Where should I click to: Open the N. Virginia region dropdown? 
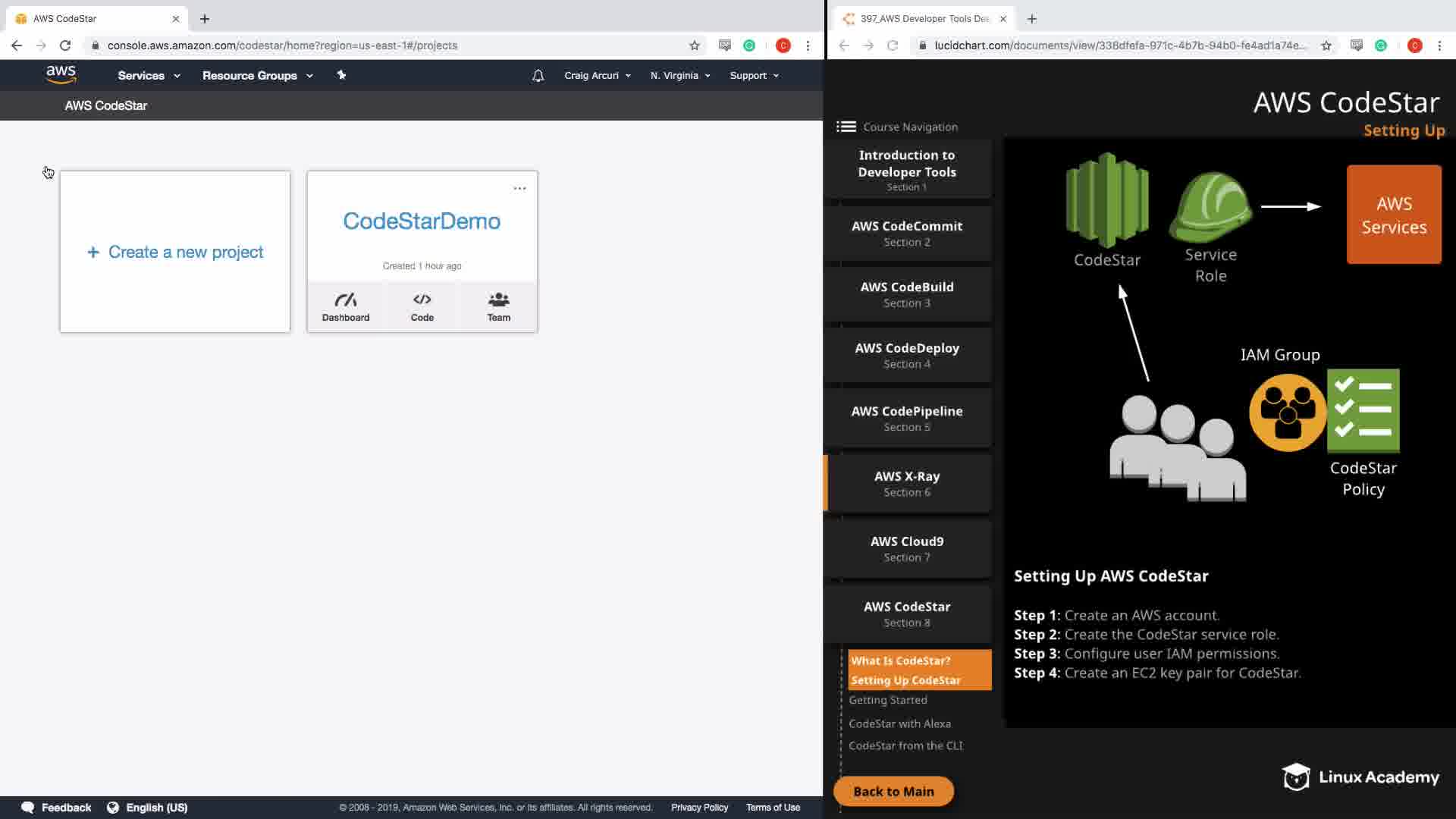click(x=679, y=76)
